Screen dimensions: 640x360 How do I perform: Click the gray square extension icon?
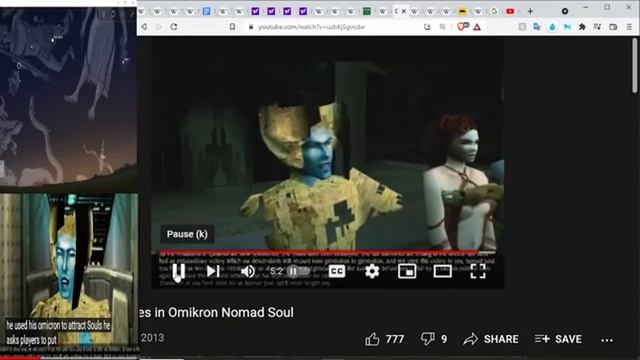[522, 27]
